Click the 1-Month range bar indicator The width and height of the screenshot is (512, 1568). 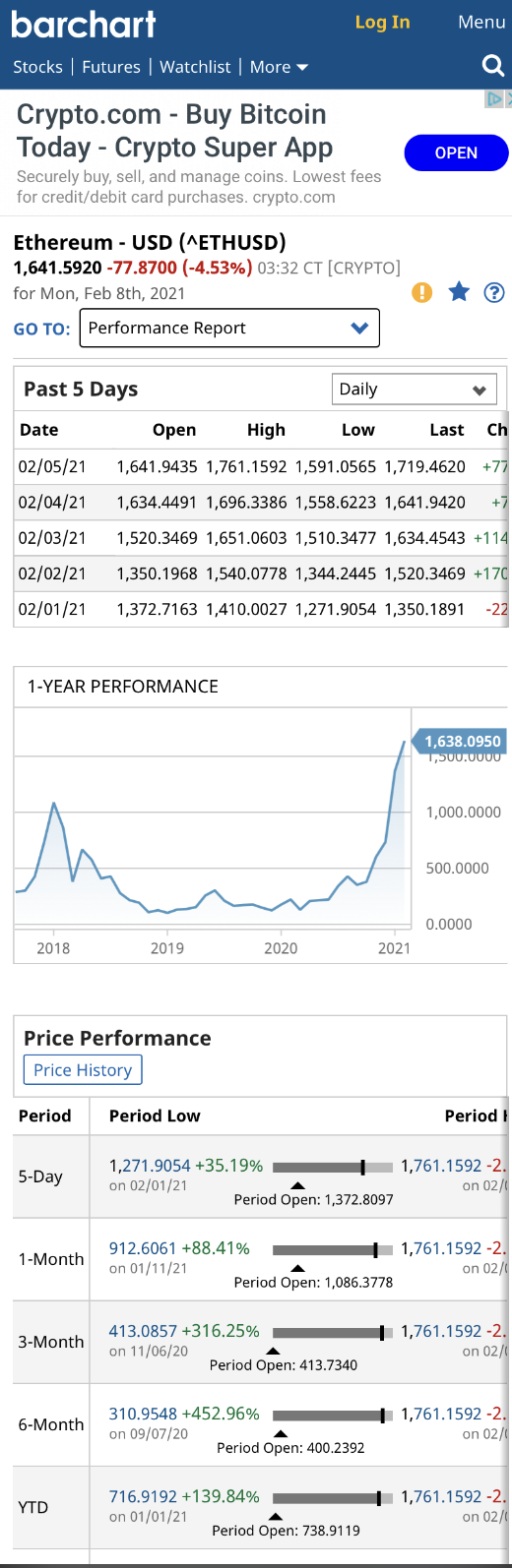tap(333, 1249)
